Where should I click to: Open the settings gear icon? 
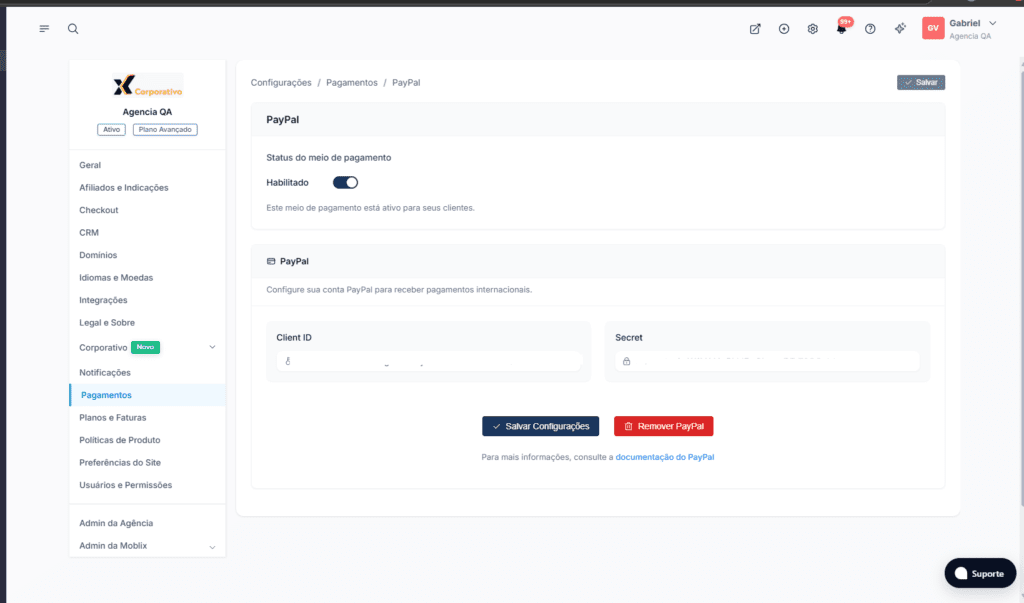point(812,29)
